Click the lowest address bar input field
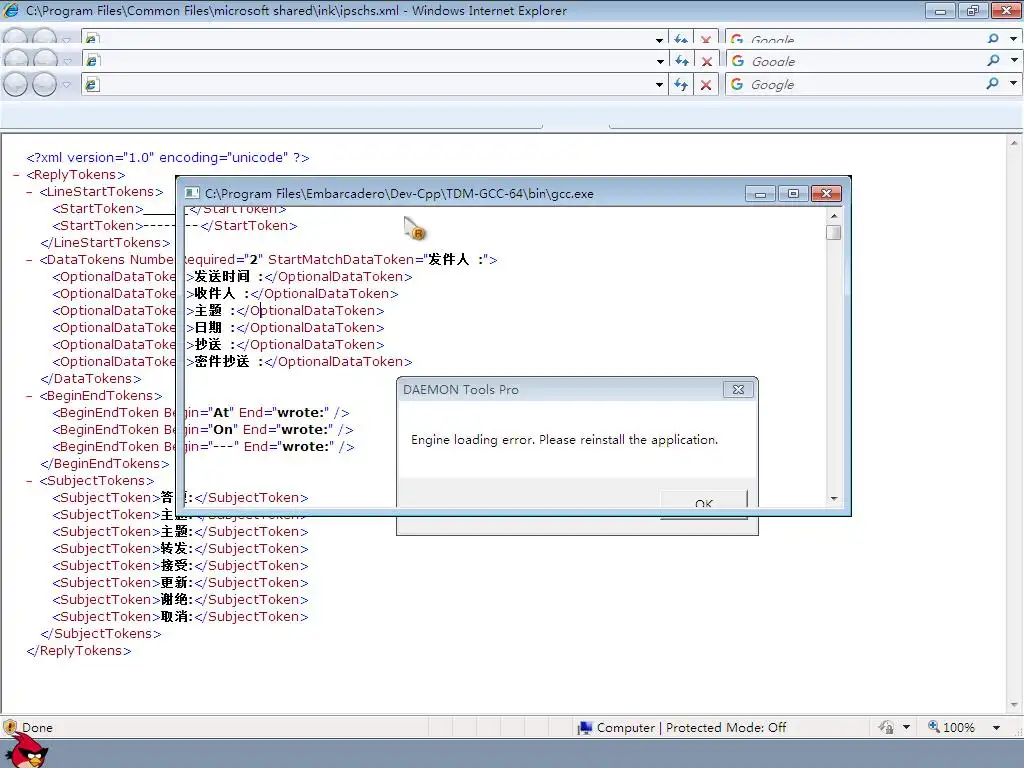1024x768 pixels. (374, 84)
